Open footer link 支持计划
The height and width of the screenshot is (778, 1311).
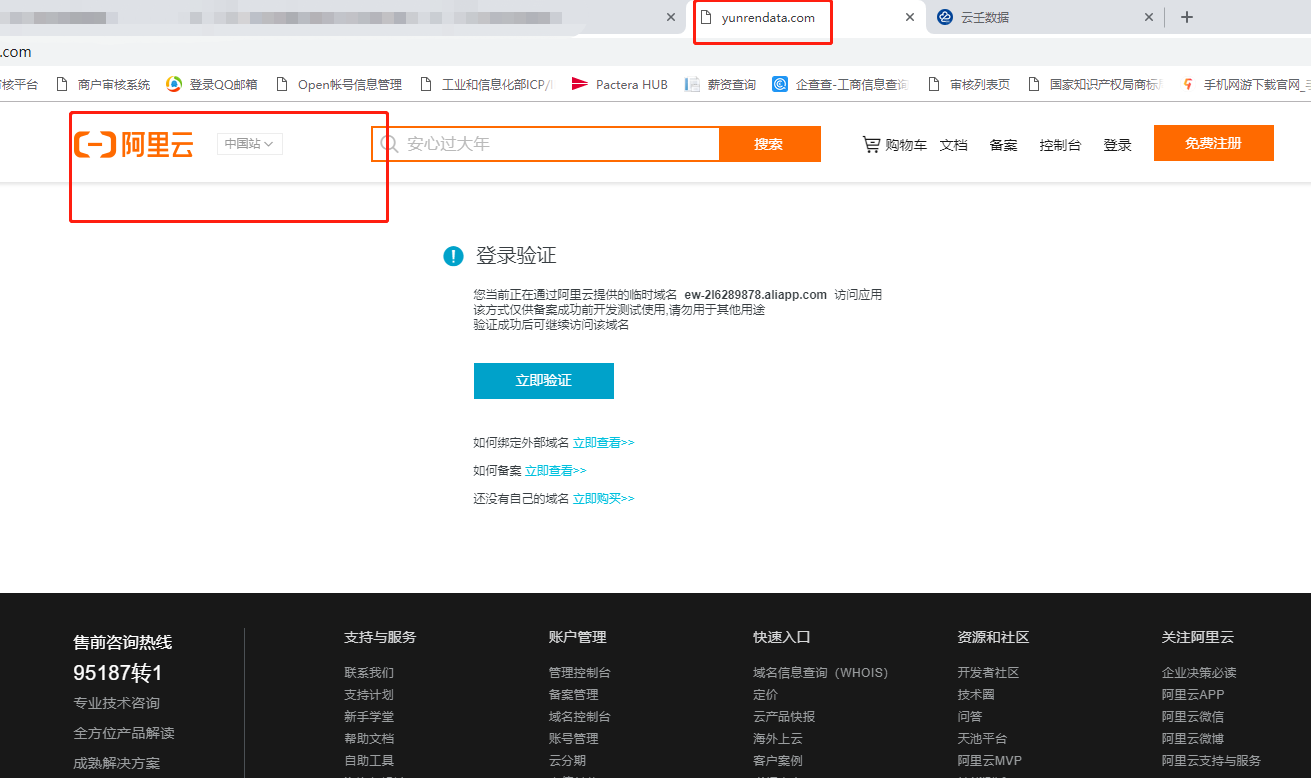pos(369,695)
